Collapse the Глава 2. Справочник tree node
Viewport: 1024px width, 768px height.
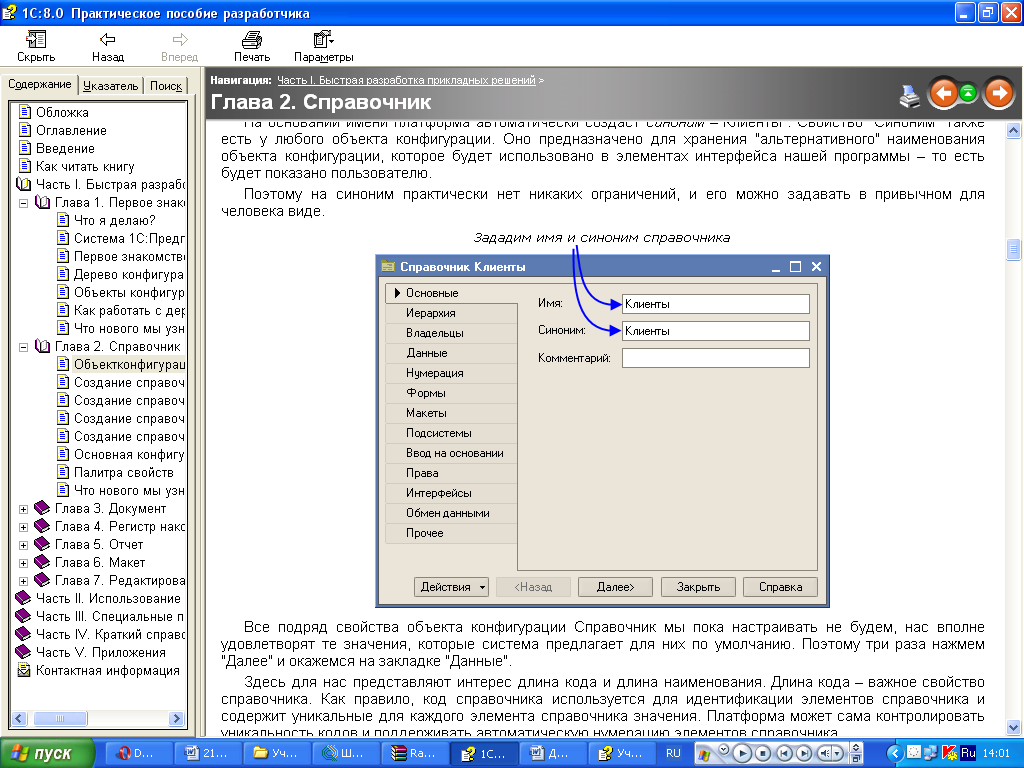tap(24, 347)
